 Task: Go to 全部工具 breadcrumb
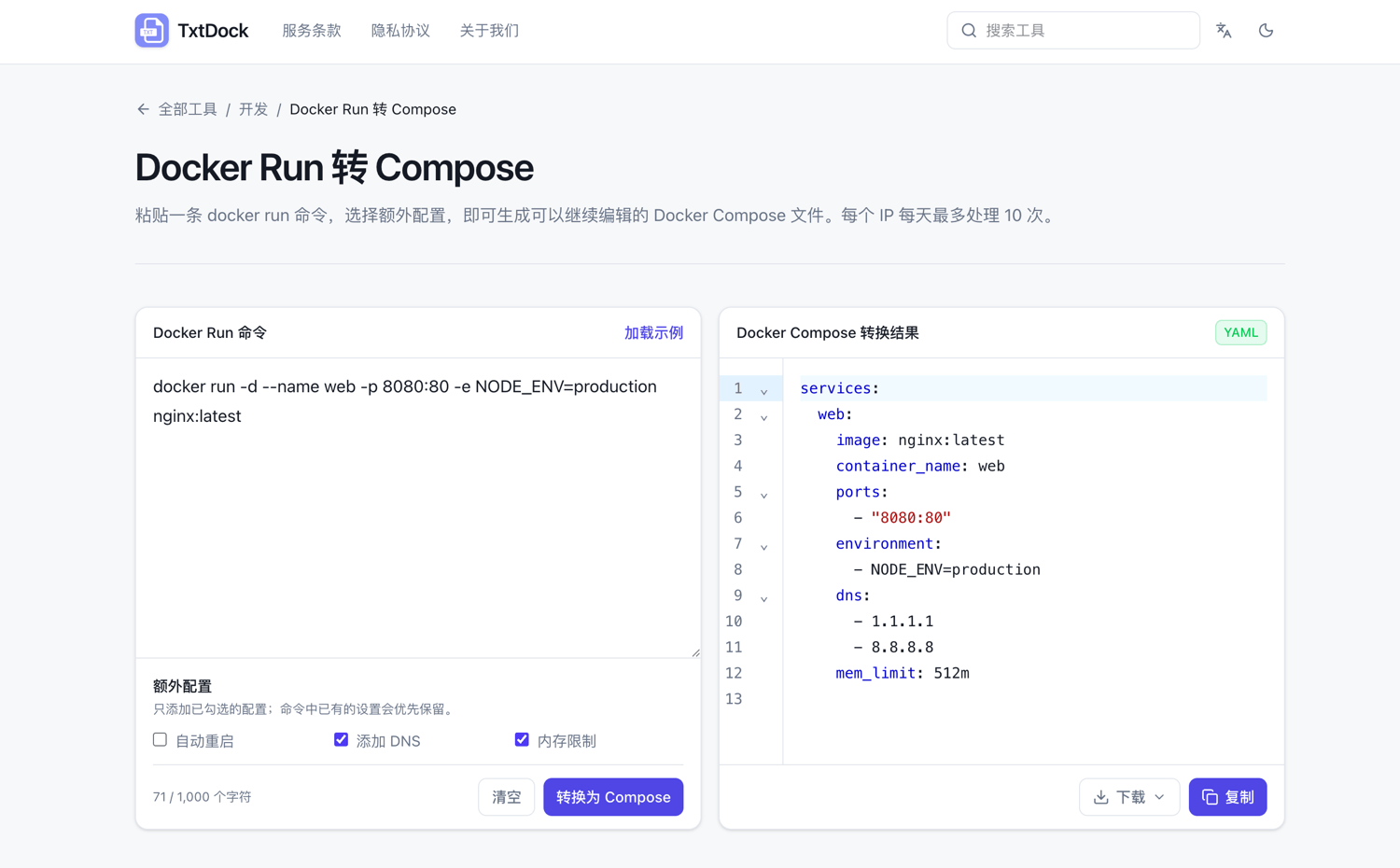pyautogui.click(x=188, y=109)
